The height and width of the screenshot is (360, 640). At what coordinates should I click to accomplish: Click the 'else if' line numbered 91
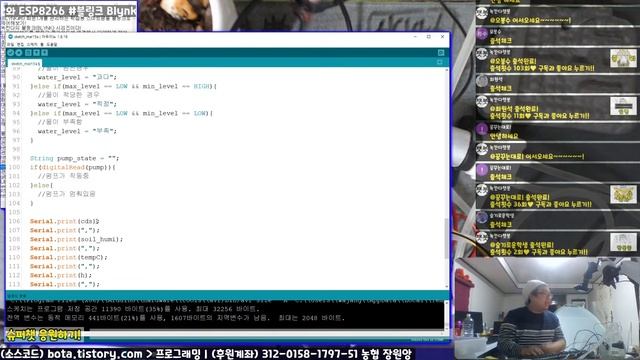pos(123,87)
